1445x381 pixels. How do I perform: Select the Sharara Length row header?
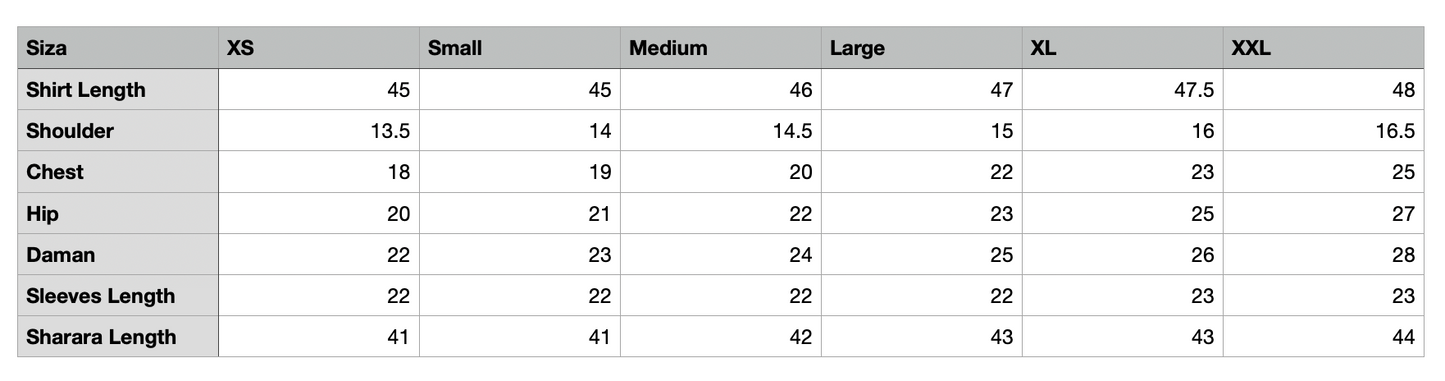click(x=118, y=336)
